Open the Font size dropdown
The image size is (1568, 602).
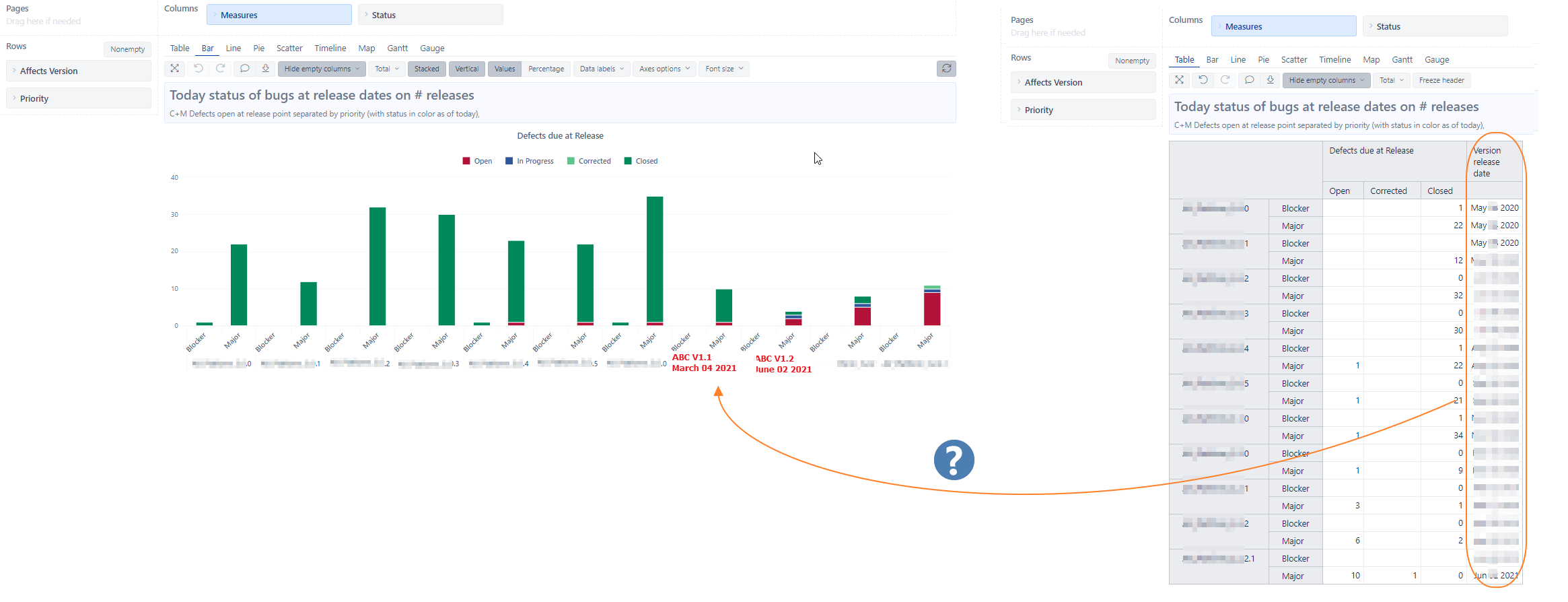coord(724,69)
